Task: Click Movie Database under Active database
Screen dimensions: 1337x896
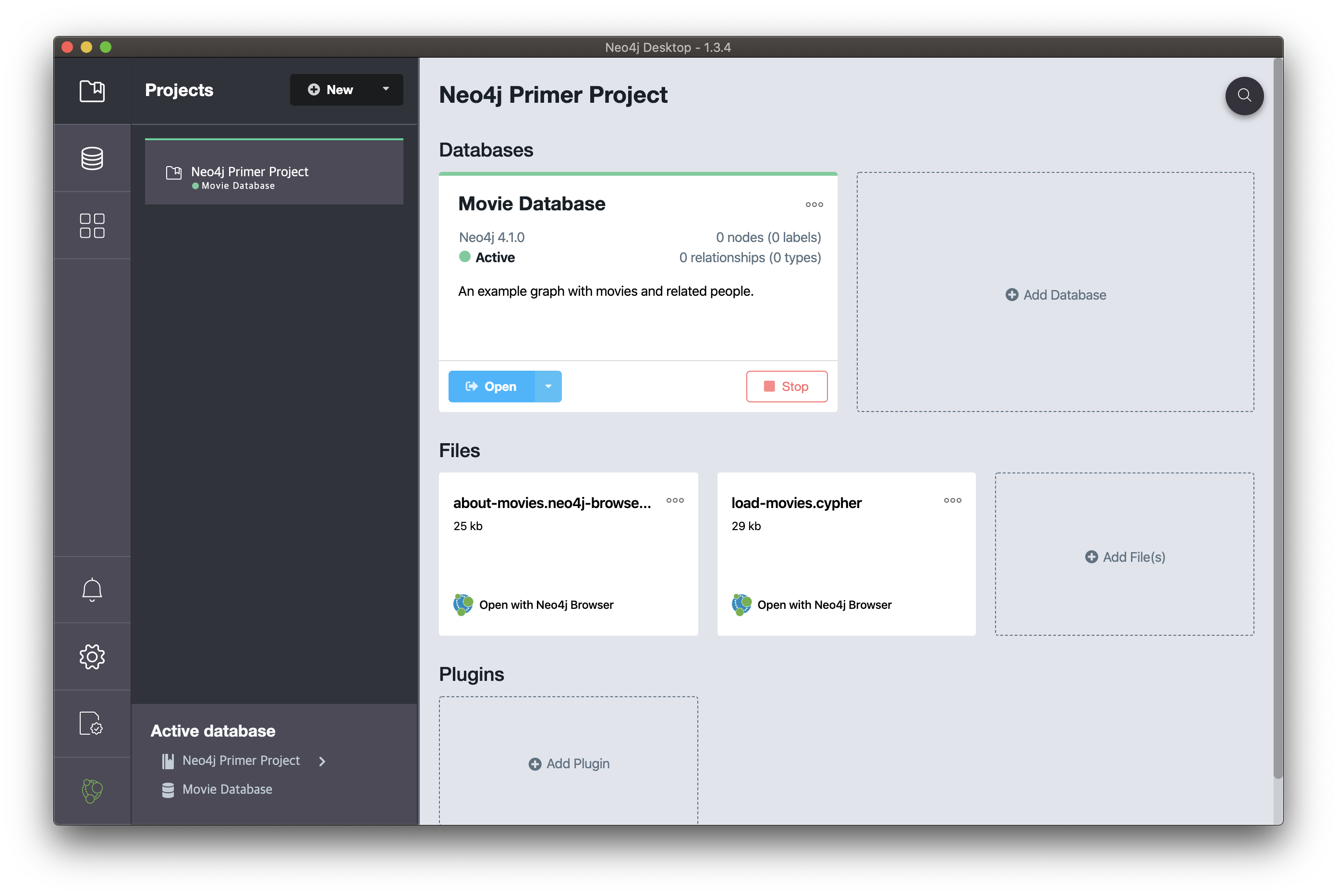Action: (227, 789)
